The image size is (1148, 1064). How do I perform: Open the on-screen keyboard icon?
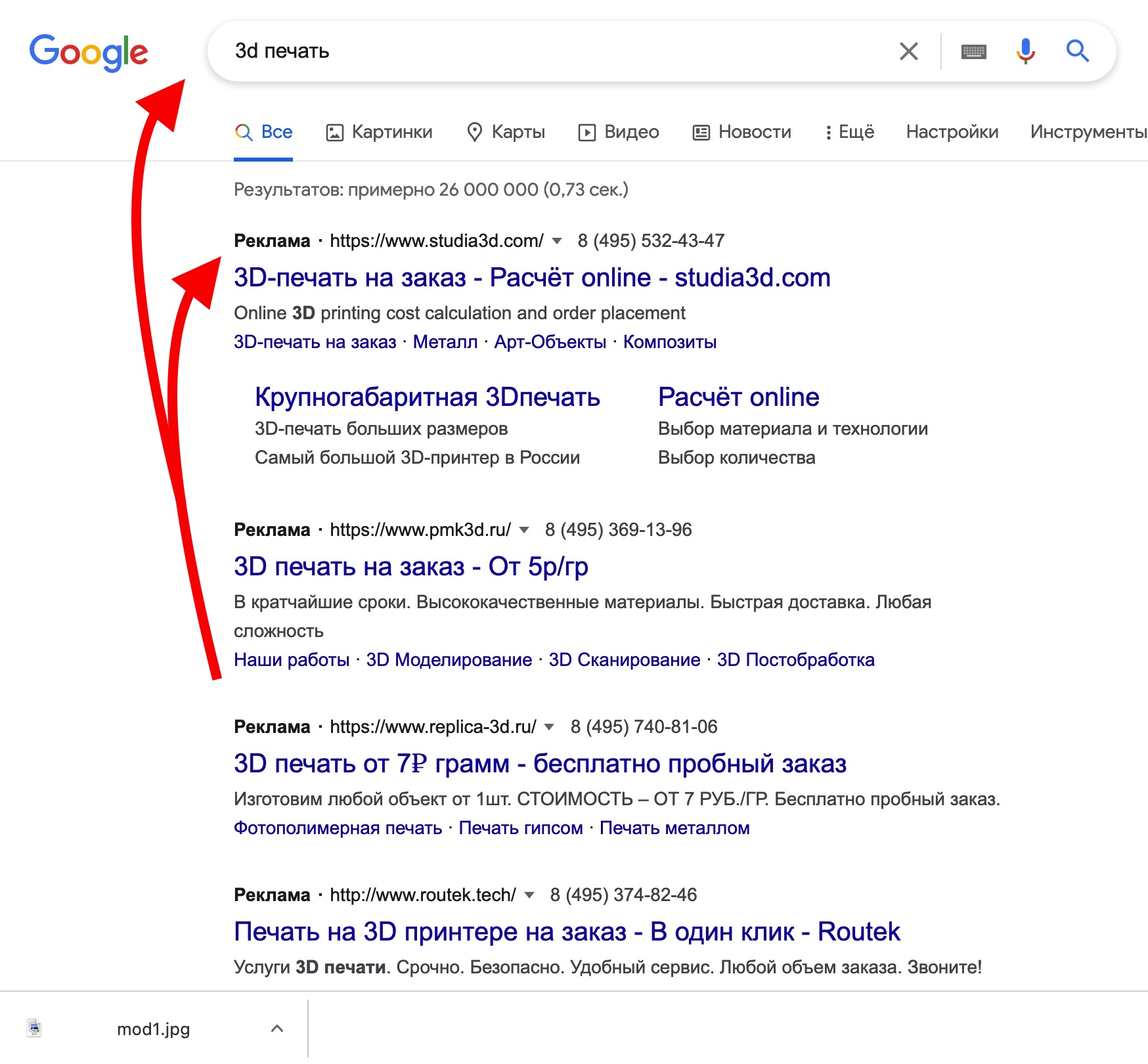[x=974, y=51]
